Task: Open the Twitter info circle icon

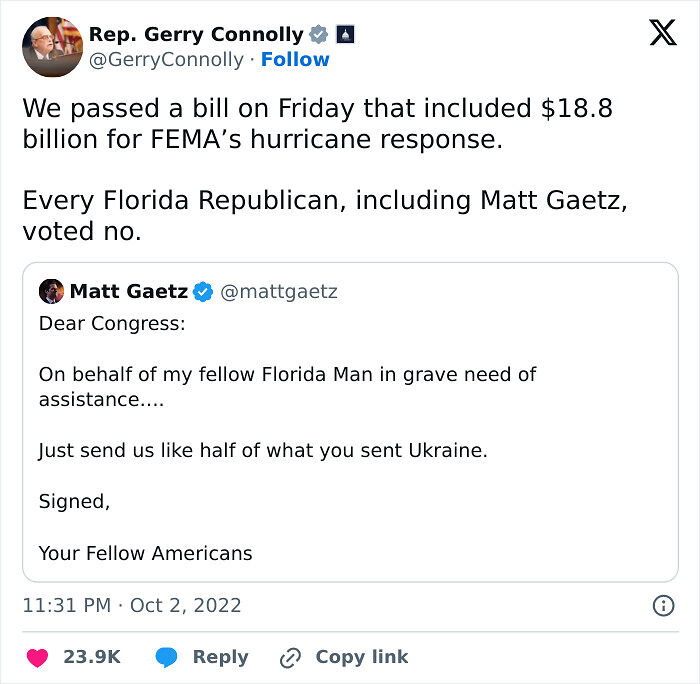Action: click(662, 606)
